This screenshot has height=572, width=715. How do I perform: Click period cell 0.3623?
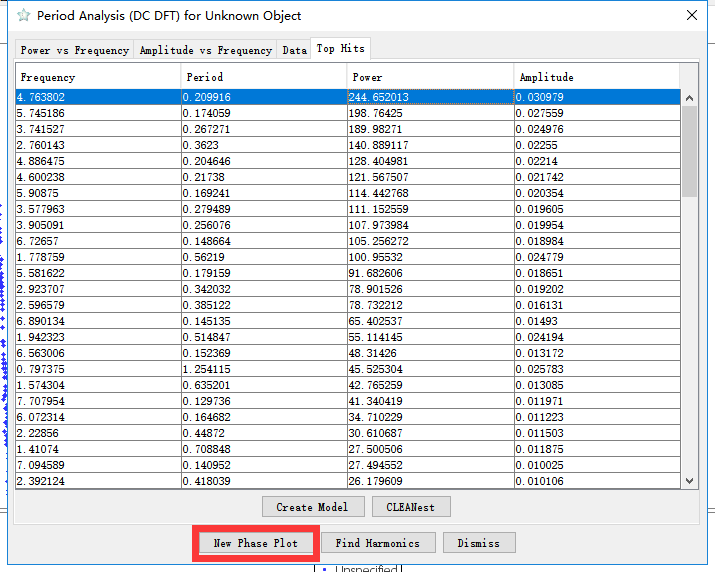[x=264, y=145]
